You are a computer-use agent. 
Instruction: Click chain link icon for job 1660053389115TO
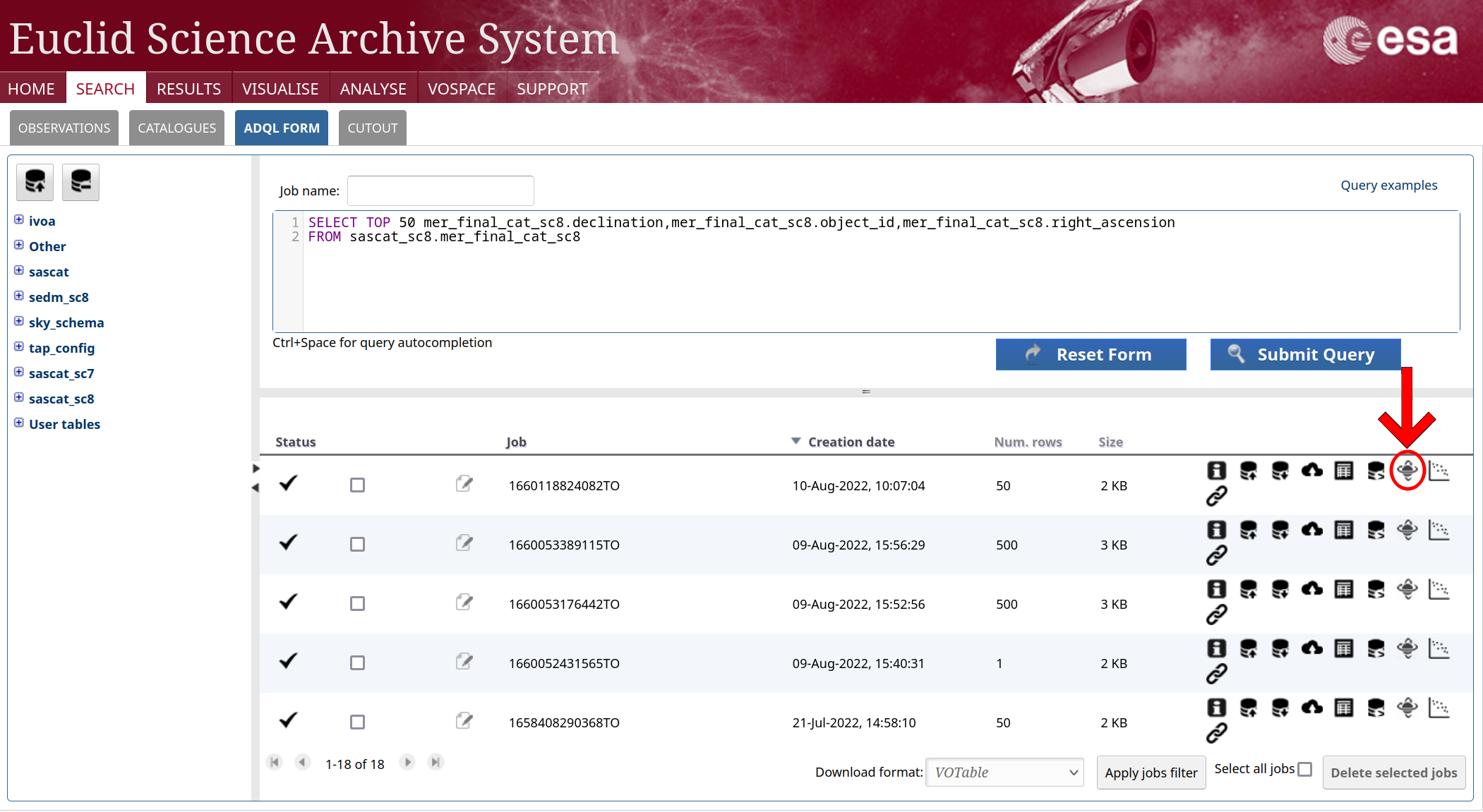(1216, 556)
